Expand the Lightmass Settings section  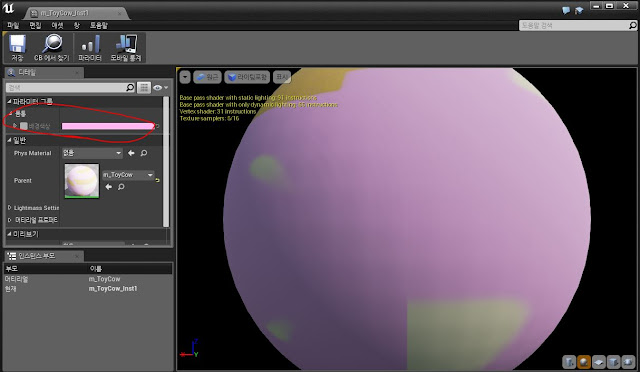[33, 208]
